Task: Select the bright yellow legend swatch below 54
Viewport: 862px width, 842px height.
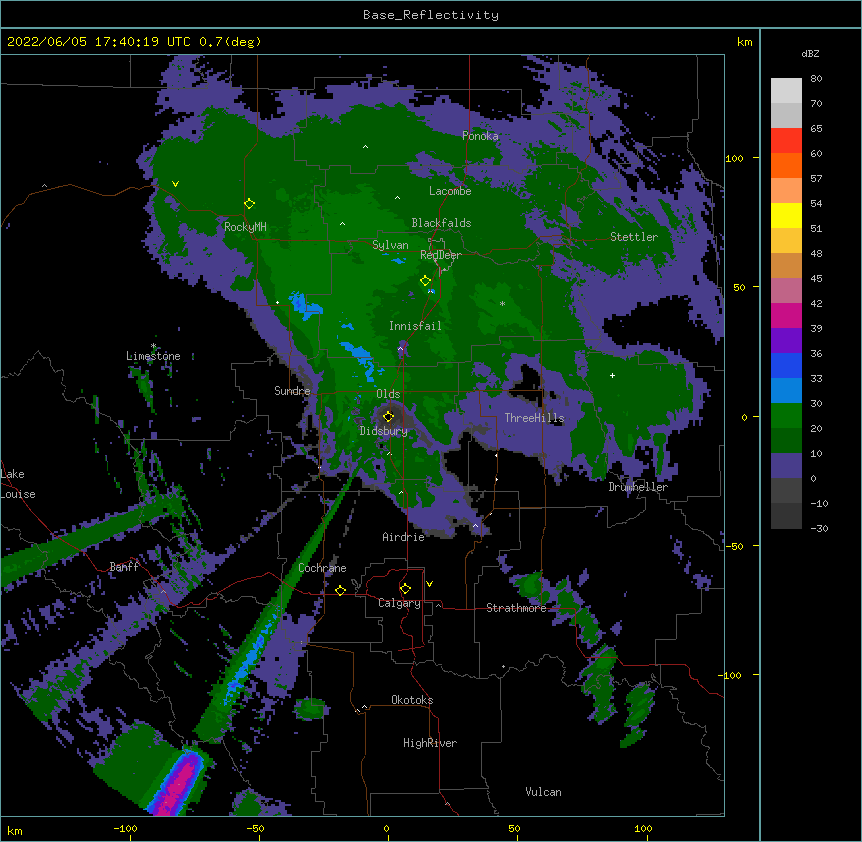Action: pos(786,215)
